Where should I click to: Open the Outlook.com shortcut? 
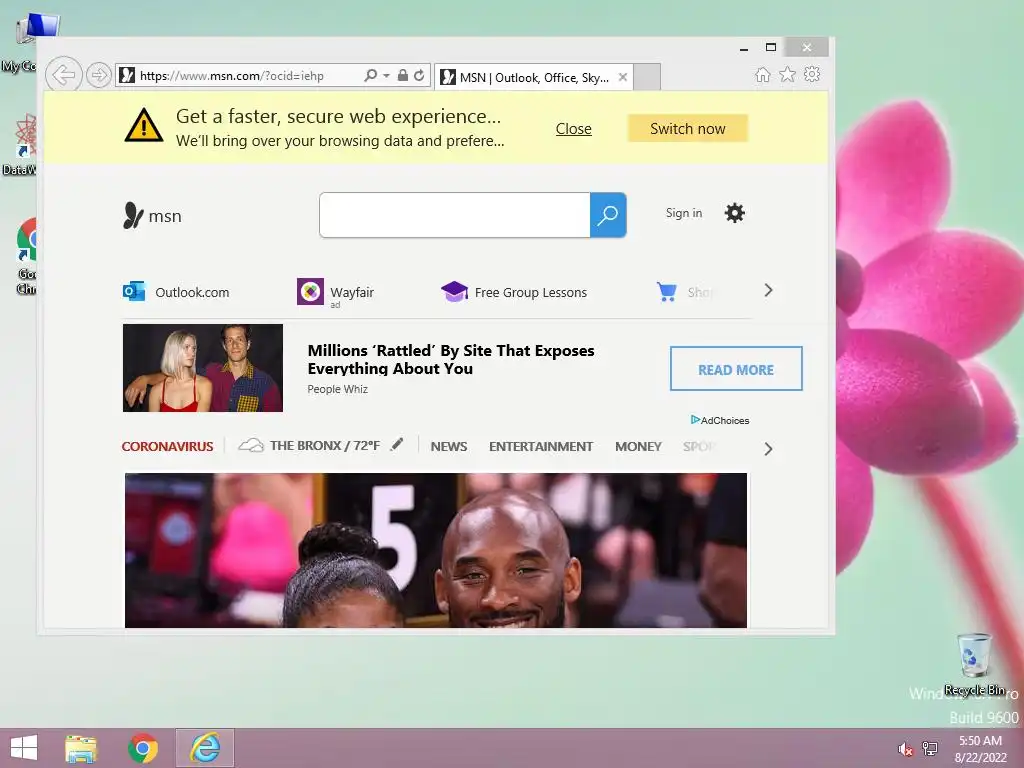(176, 292)
